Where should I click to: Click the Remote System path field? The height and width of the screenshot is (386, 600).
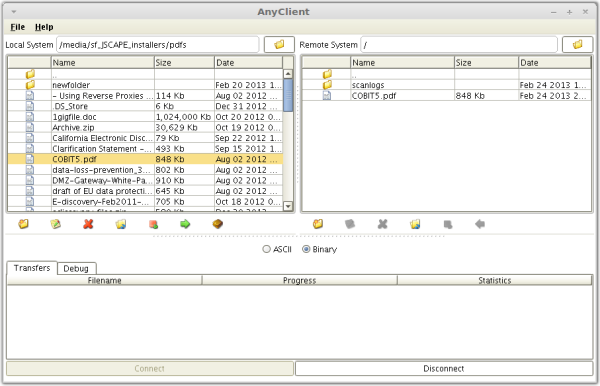pyautogui.click(x=459, y=45)
